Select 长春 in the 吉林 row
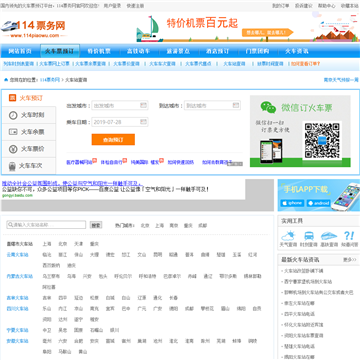This screenshot has width=360, height=360. tap(174, 298)
